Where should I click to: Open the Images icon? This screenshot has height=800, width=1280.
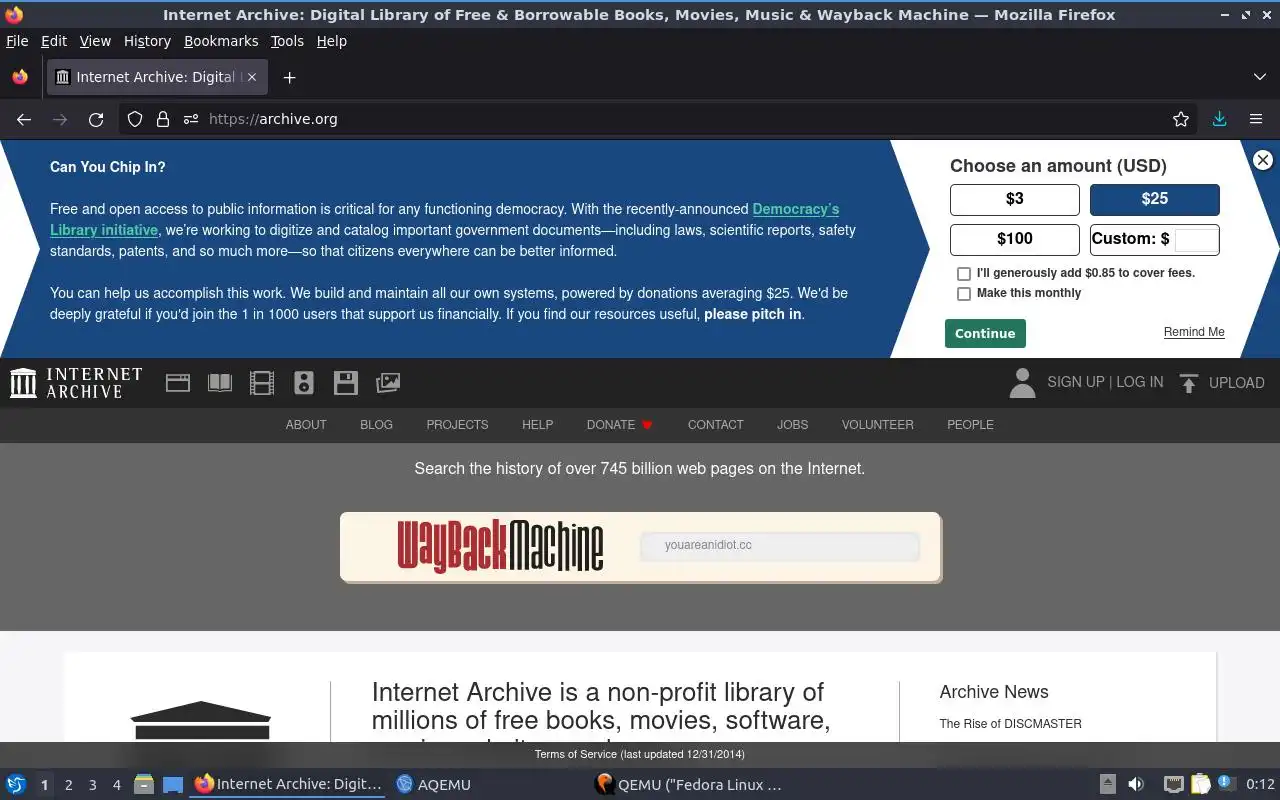[388, 382]
